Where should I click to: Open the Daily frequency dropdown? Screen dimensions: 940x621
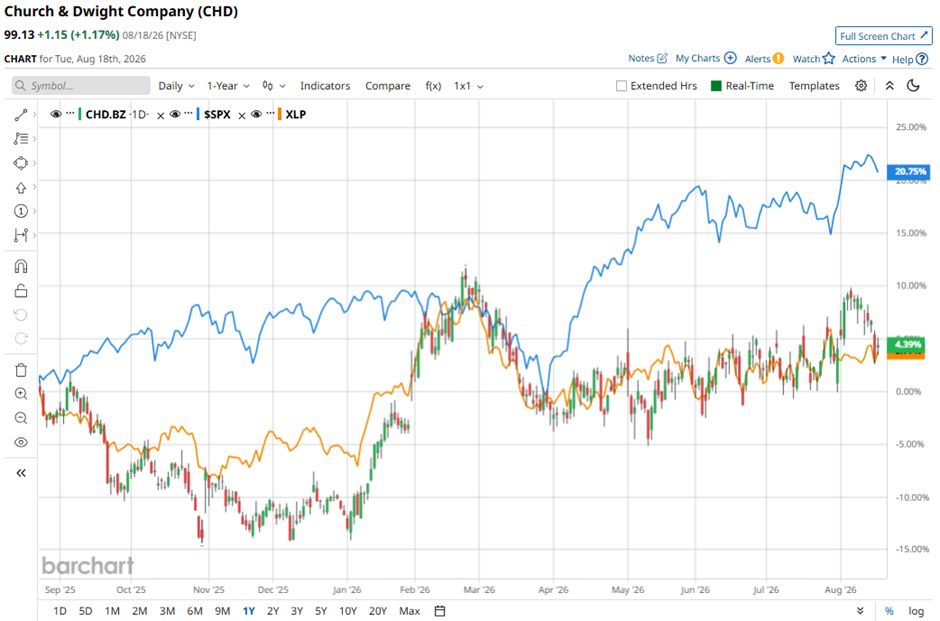tap(176, 86)
